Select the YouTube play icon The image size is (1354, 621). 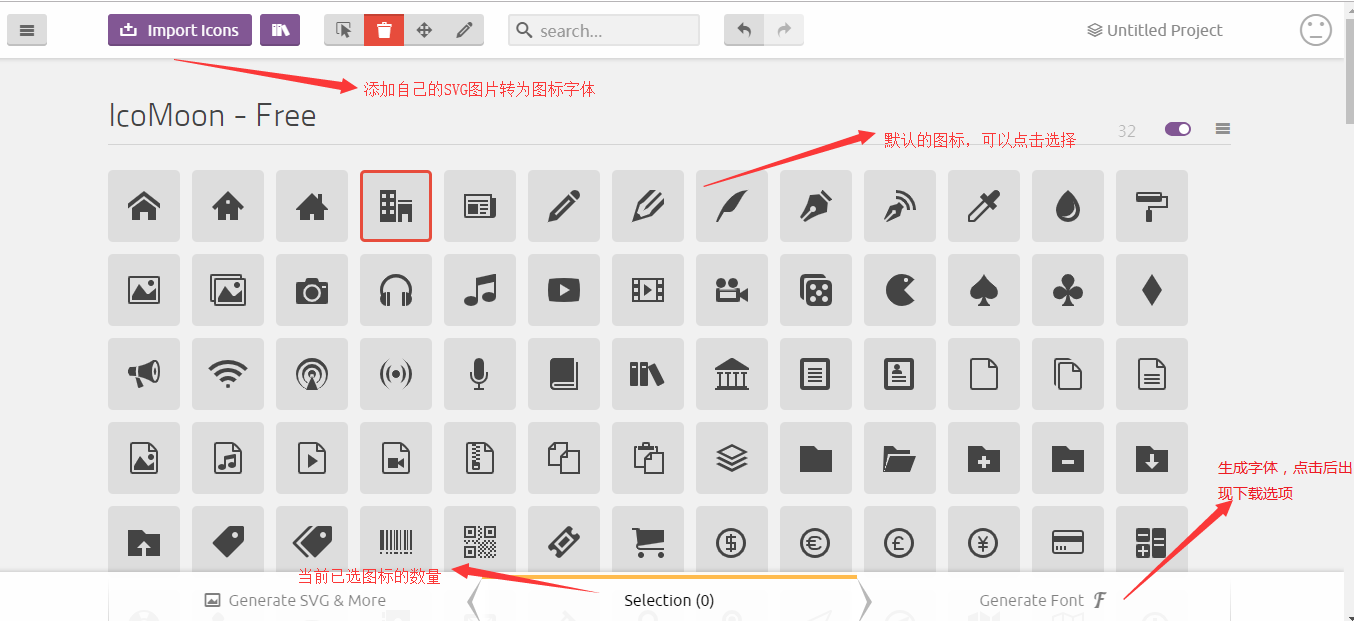[x=564, y=290]
